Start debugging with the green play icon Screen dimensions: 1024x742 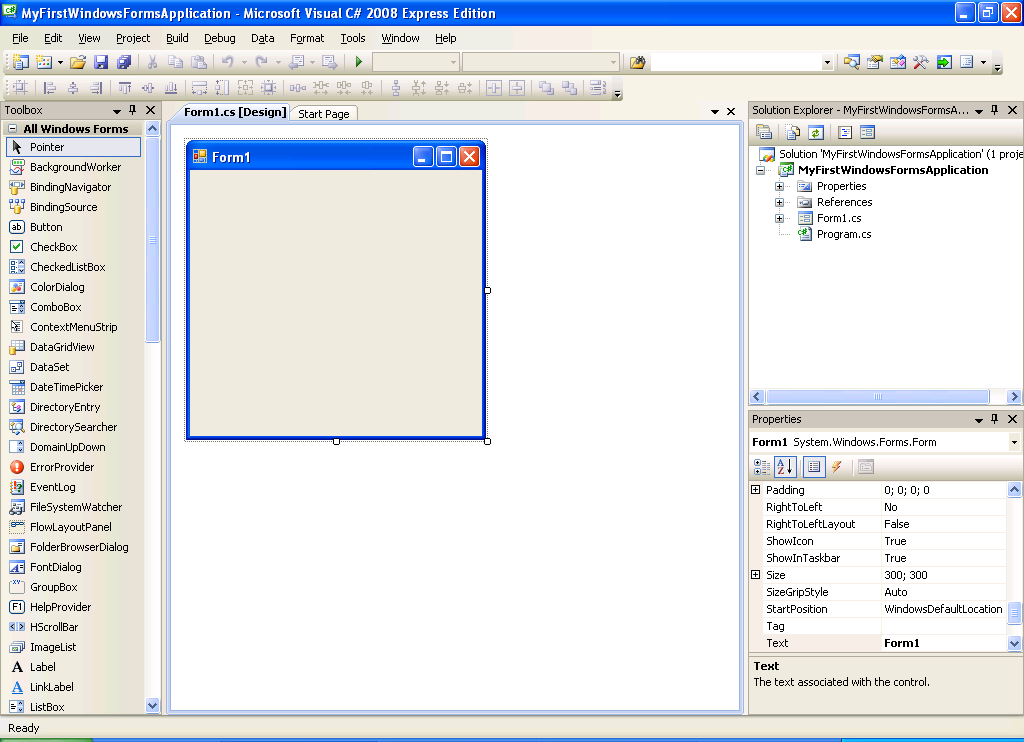click(x=359, y=62)
